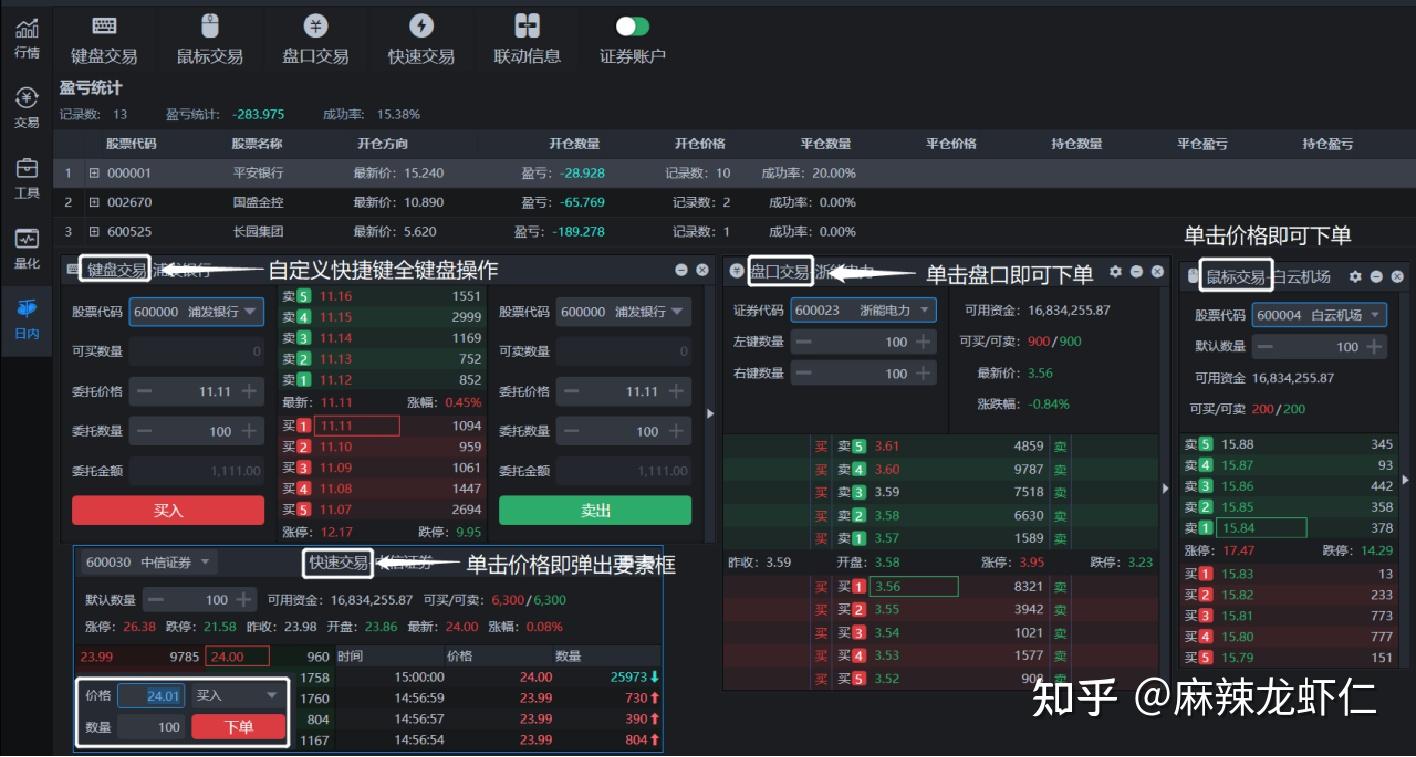Open settings gear in 盘口交易 panel
Viewport: 1416px width, 757px height.
pyautogui.click(x=1115, y=271)
